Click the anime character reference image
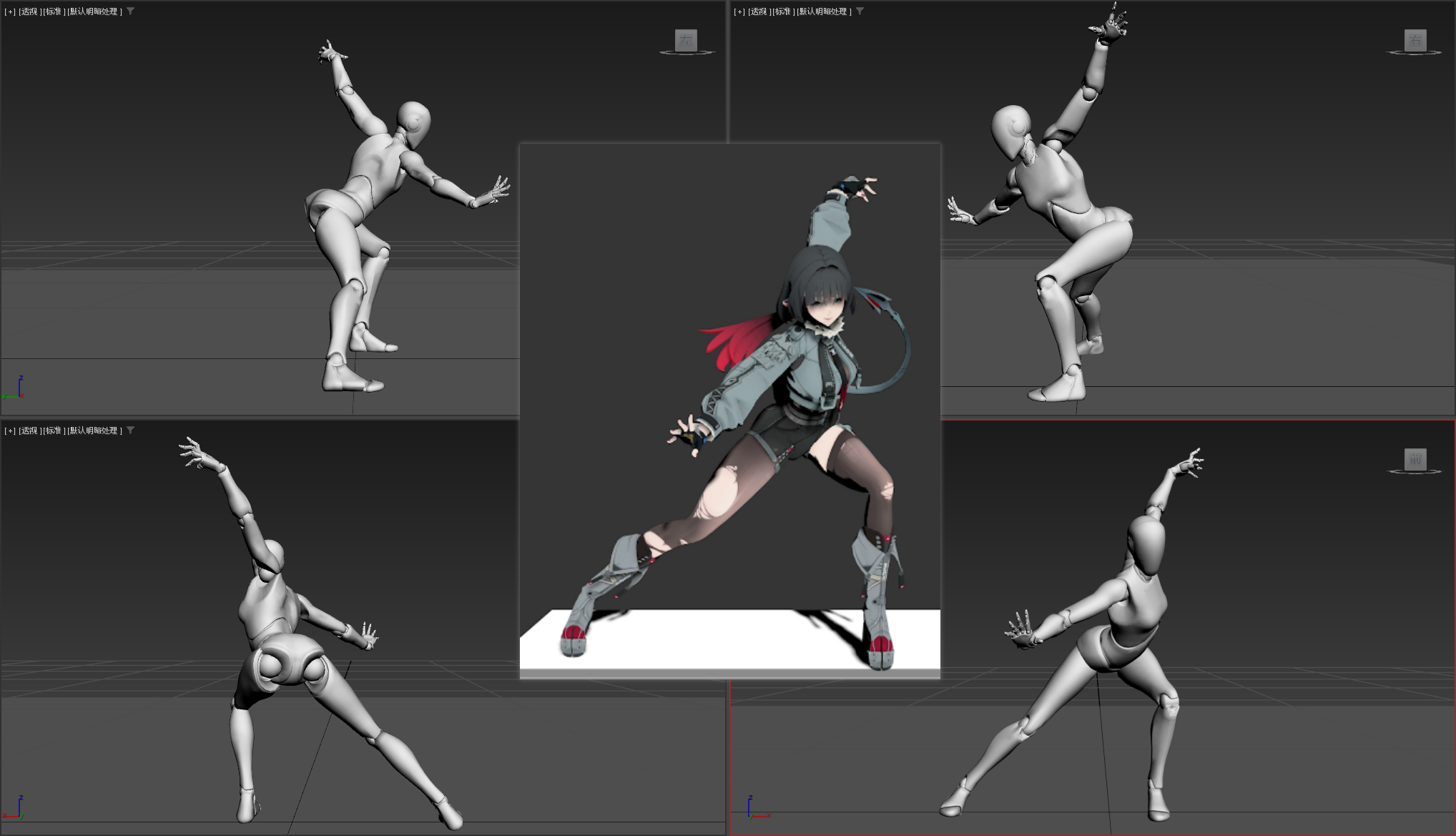Screen dimensions: 1456x836 (x=729, y=411)
